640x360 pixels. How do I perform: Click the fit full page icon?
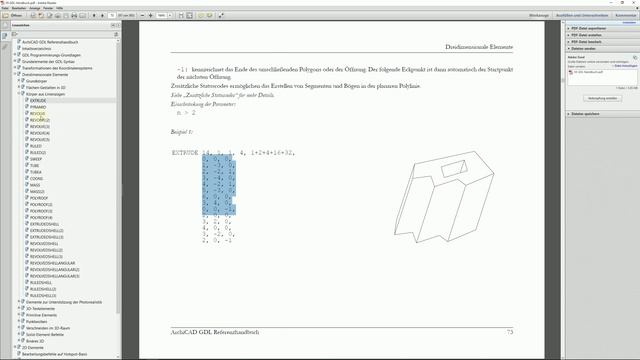[189, 16]
